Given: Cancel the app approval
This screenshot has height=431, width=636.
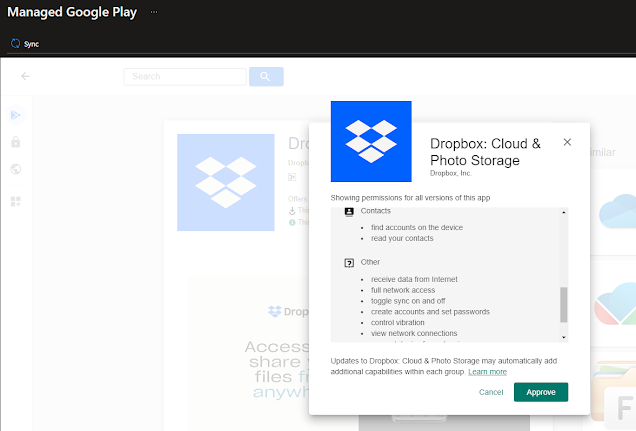Looking at the screenshot, I should [491, 392].
